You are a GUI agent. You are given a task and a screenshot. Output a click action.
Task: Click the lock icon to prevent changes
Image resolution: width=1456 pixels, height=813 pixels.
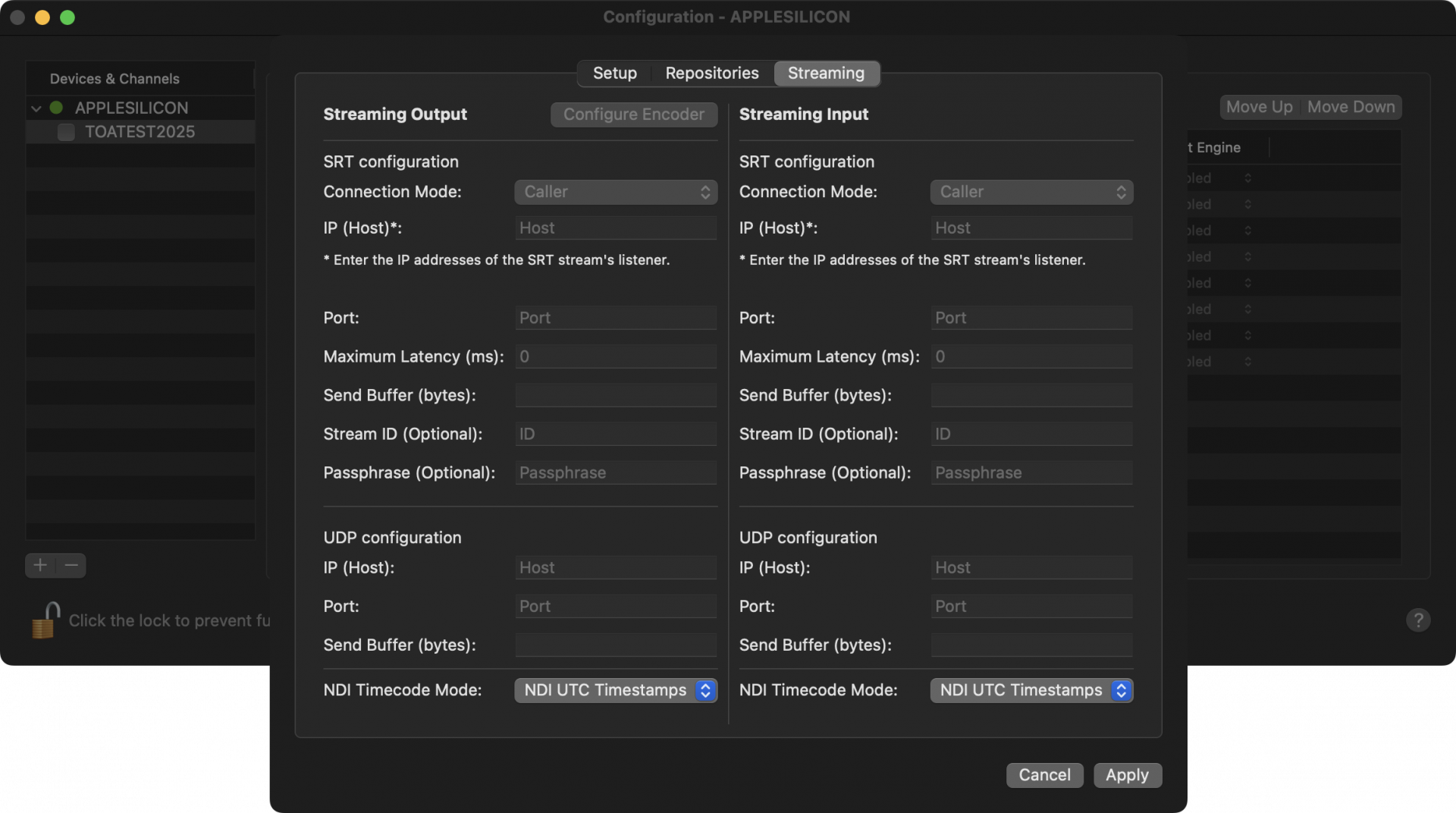45,620
